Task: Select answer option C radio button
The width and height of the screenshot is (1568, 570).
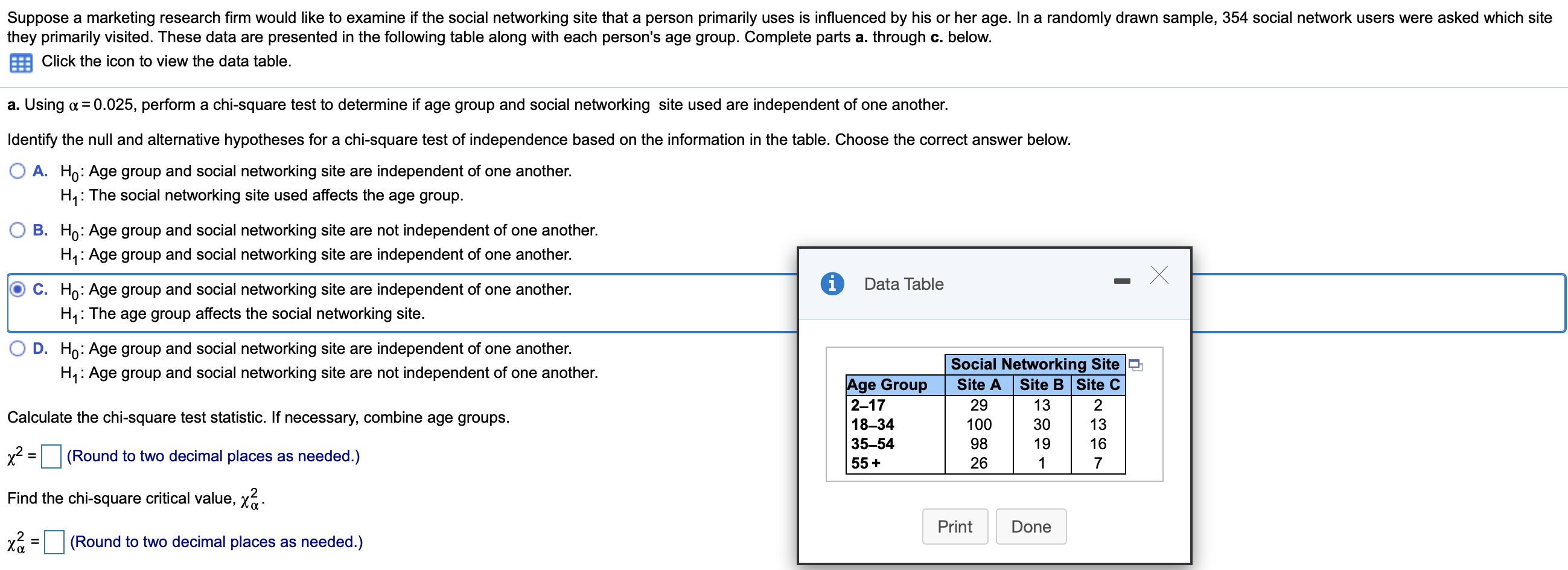Action: pyautogui.click(x=18, y=289)
